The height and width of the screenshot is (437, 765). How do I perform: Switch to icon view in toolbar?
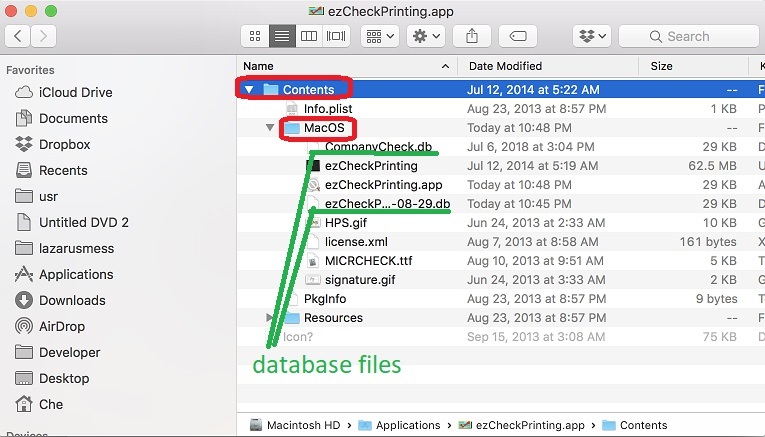tap(257, 36)
